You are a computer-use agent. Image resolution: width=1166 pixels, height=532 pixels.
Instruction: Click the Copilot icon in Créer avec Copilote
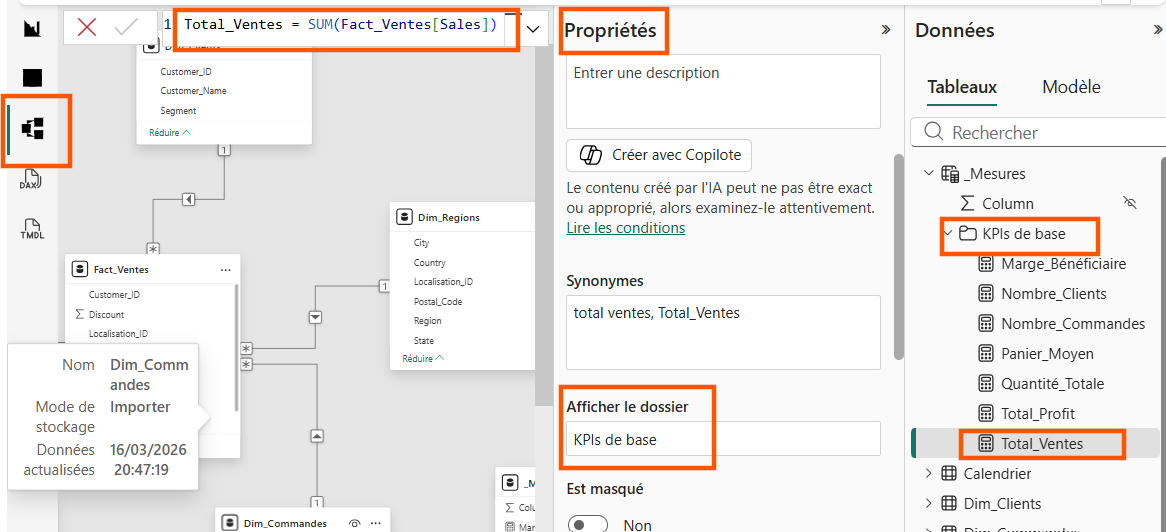tap(590, 156)
